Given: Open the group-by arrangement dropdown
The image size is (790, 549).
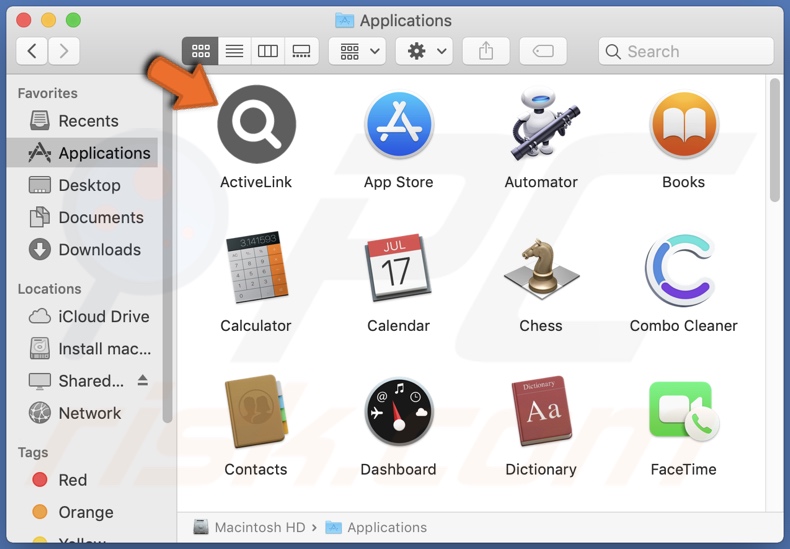Looking at the screenshot, I should (x=357, y=51).
